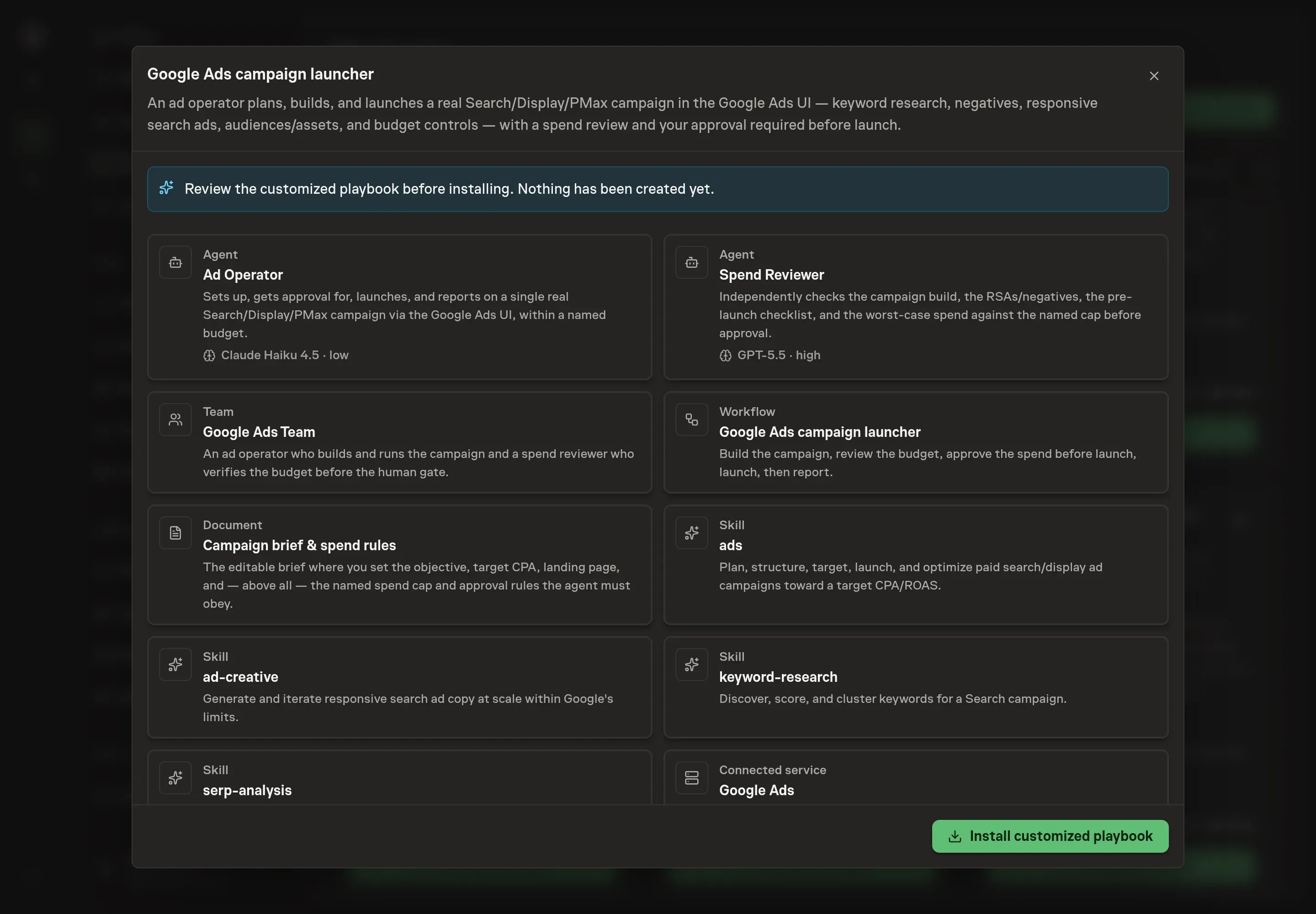The width and height of the screenshot is (1316, 914).
Task: Click the Google Ads Team people icon
Action: (x=175, y=420)
